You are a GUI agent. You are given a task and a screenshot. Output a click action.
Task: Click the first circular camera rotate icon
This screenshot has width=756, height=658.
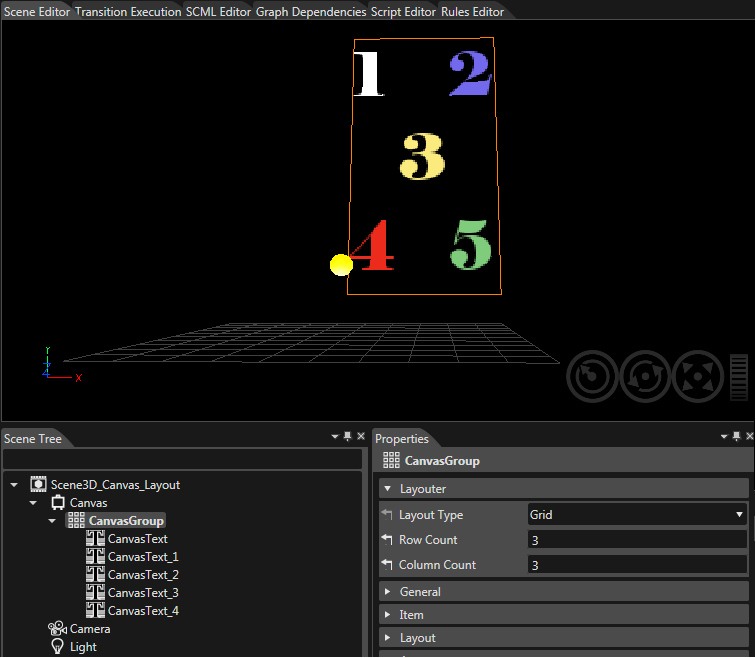click(x=592, y=376)
